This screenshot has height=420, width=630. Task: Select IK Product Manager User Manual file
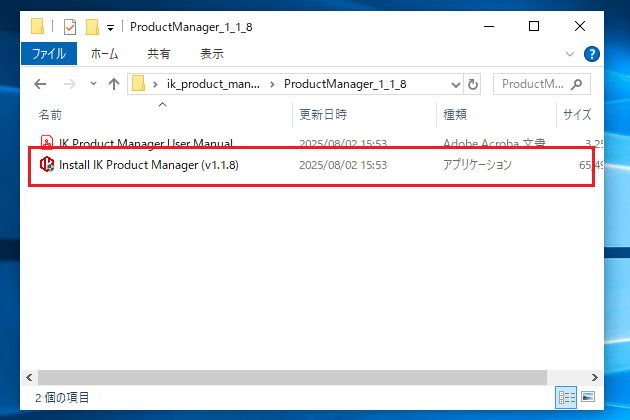[146, 143]
